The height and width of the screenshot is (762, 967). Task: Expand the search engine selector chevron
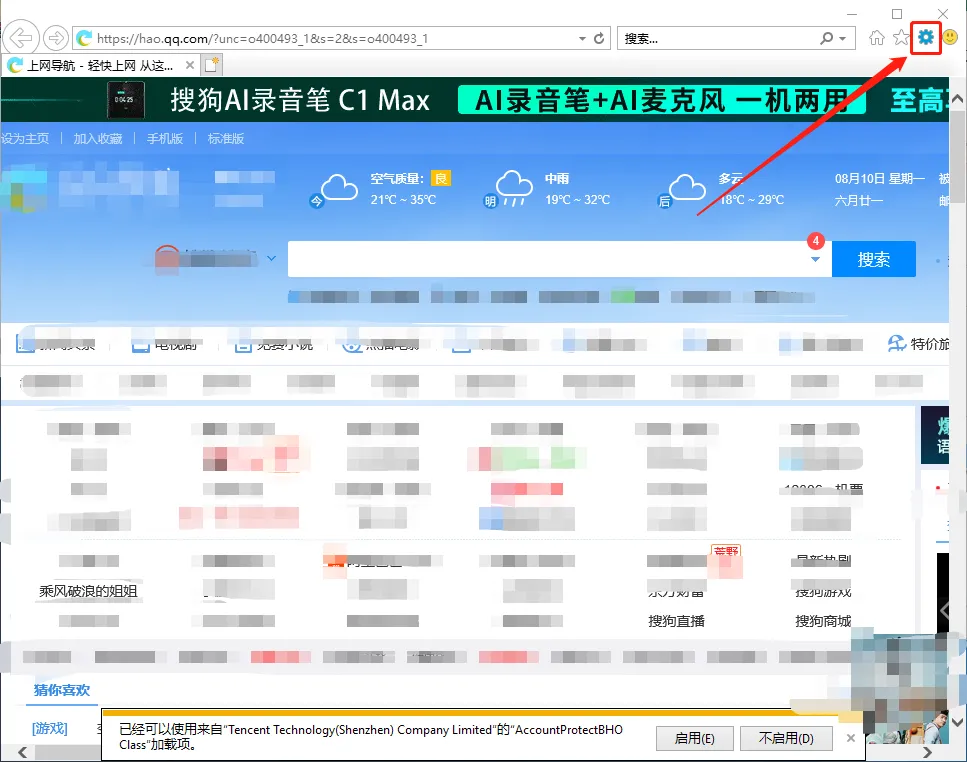(x=271, y=258)
